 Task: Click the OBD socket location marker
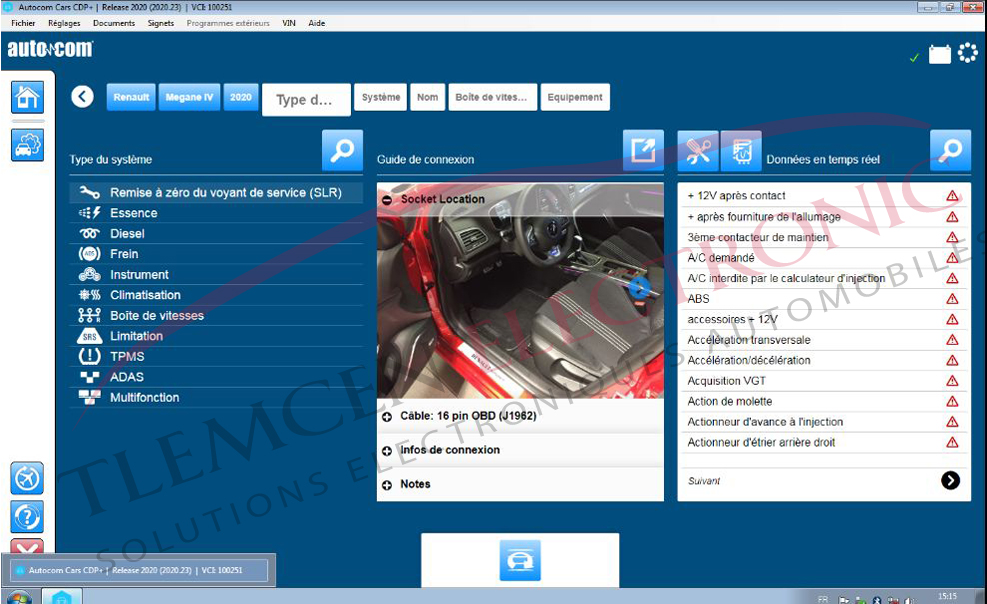point(640,288)
